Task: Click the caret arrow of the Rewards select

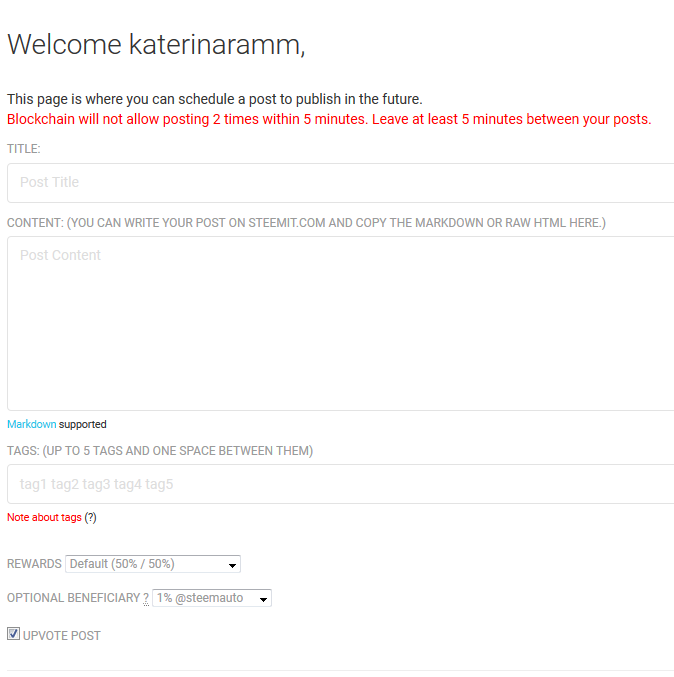Action: tap(232, 565)
